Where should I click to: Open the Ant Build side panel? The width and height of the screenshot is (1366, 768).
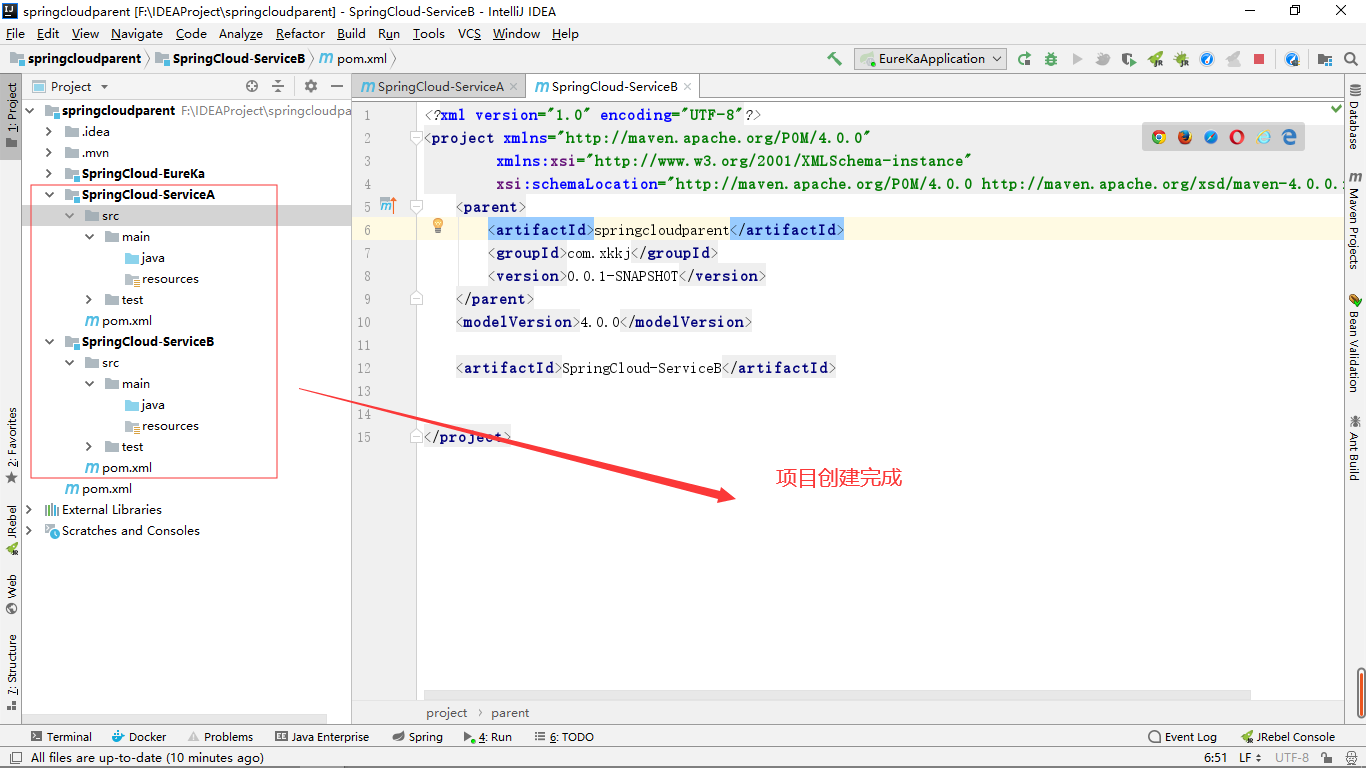(x=1354, y=448)
